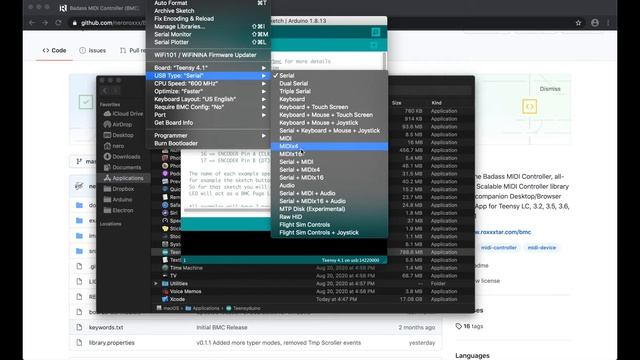Choose Audio USB type
Viewport: 640px width, 360px height.
pos(329,185)
